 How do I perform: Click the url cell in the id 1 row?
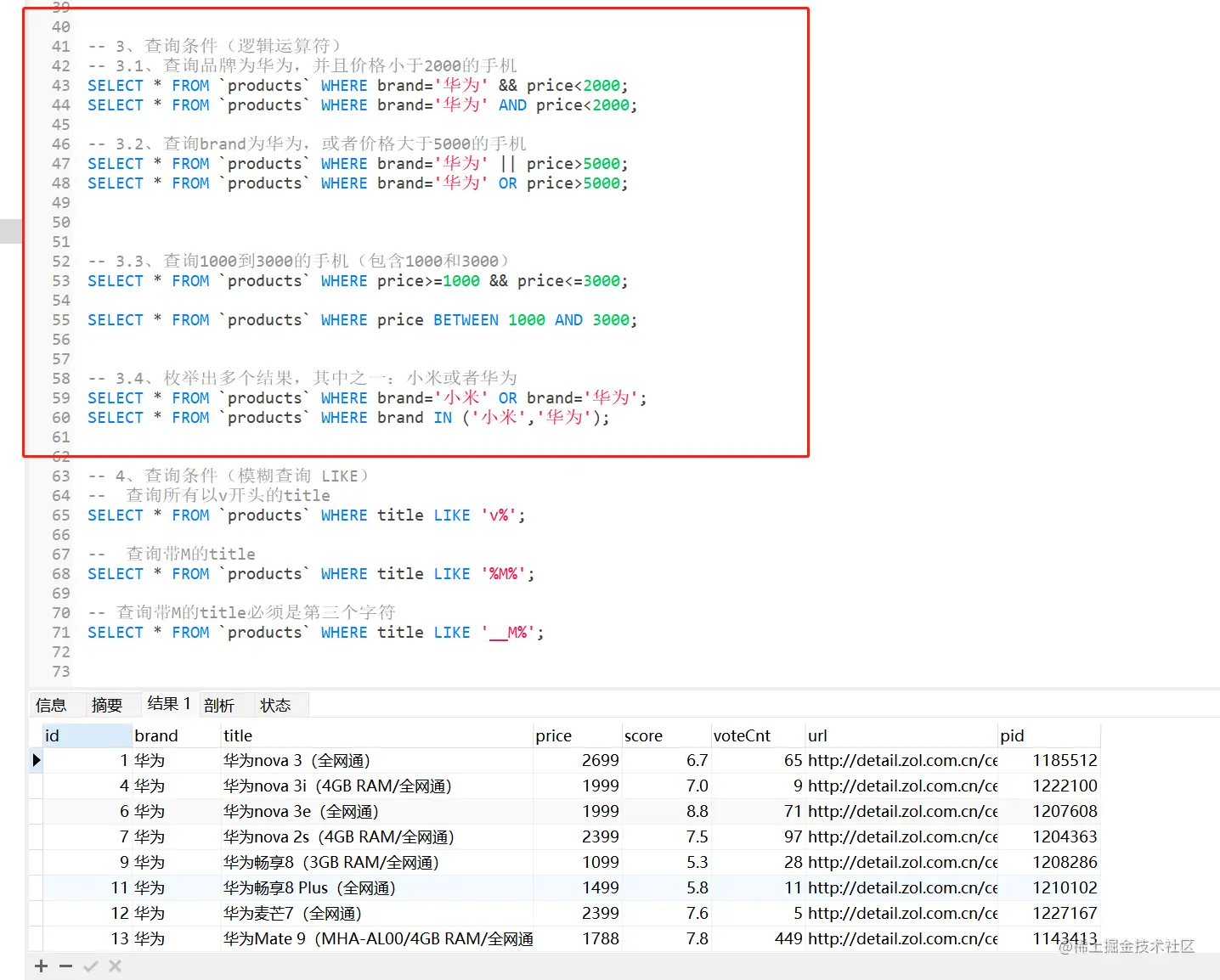tap(902, 760)
